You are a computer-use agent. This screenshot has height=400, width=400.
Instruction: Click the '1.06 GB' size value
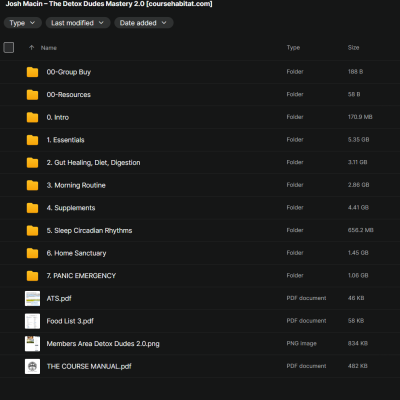click(x=358, y=276)
